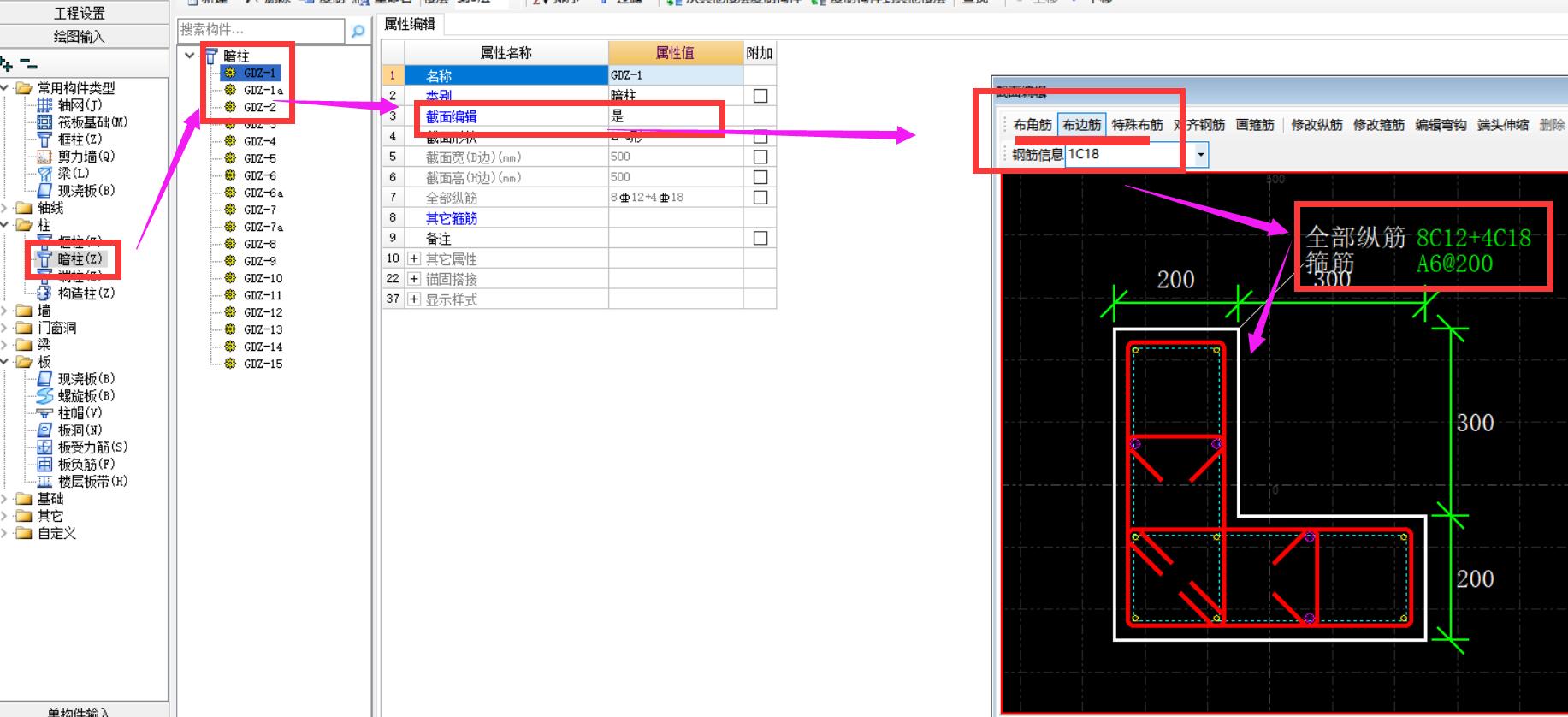This screenshot has height=717, width=1568.
Task: Click the 其它箍筋 property row
Action: pos(579,218)
